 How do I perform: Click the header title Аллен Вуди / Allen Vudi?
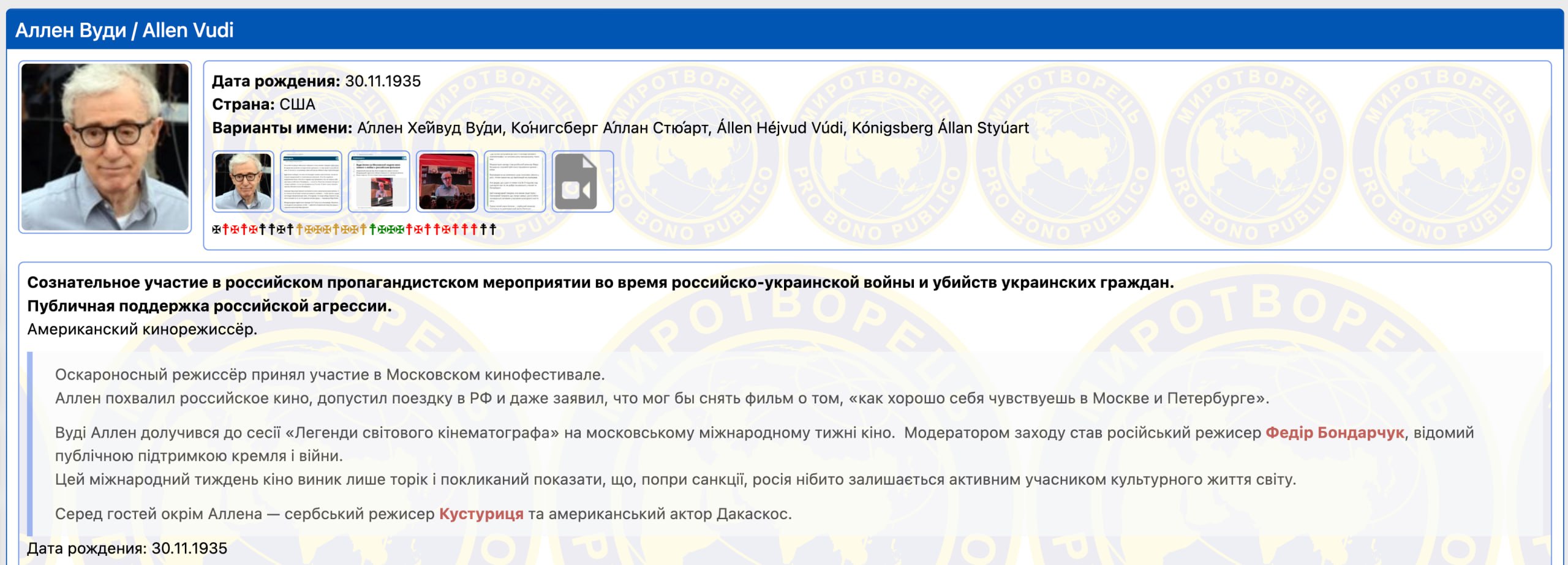tap(124, 30)
